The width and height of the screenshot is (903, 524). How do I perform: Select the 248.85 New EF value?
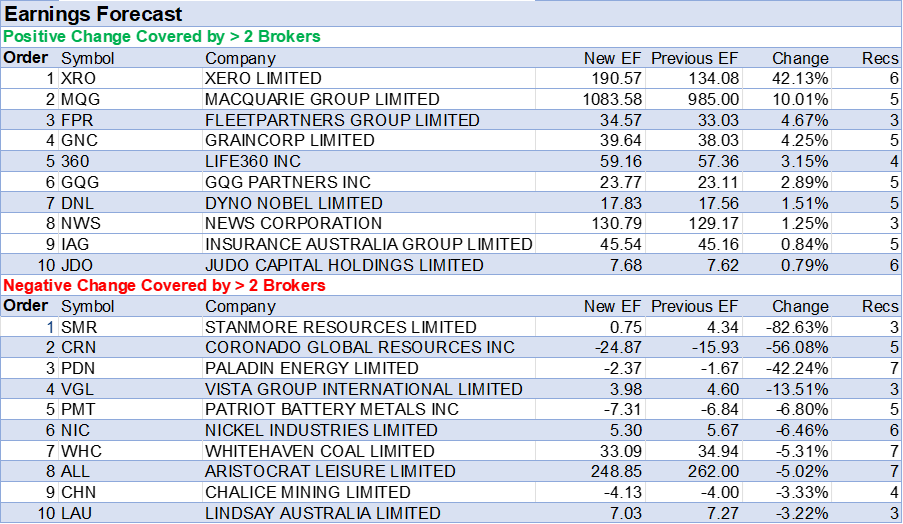coord(614,471)
